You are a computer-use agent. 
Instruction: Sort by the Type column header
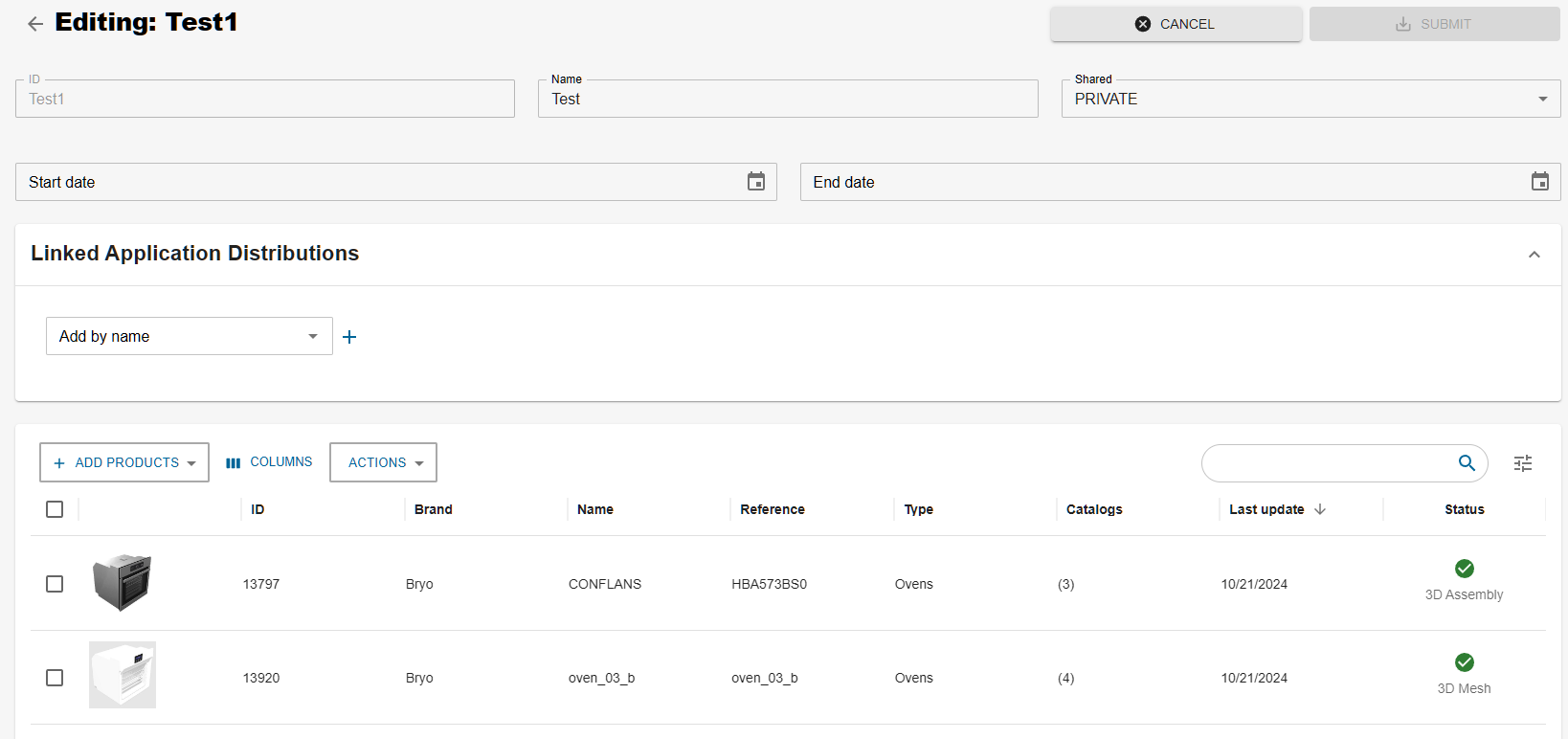[x=919, y=509]
